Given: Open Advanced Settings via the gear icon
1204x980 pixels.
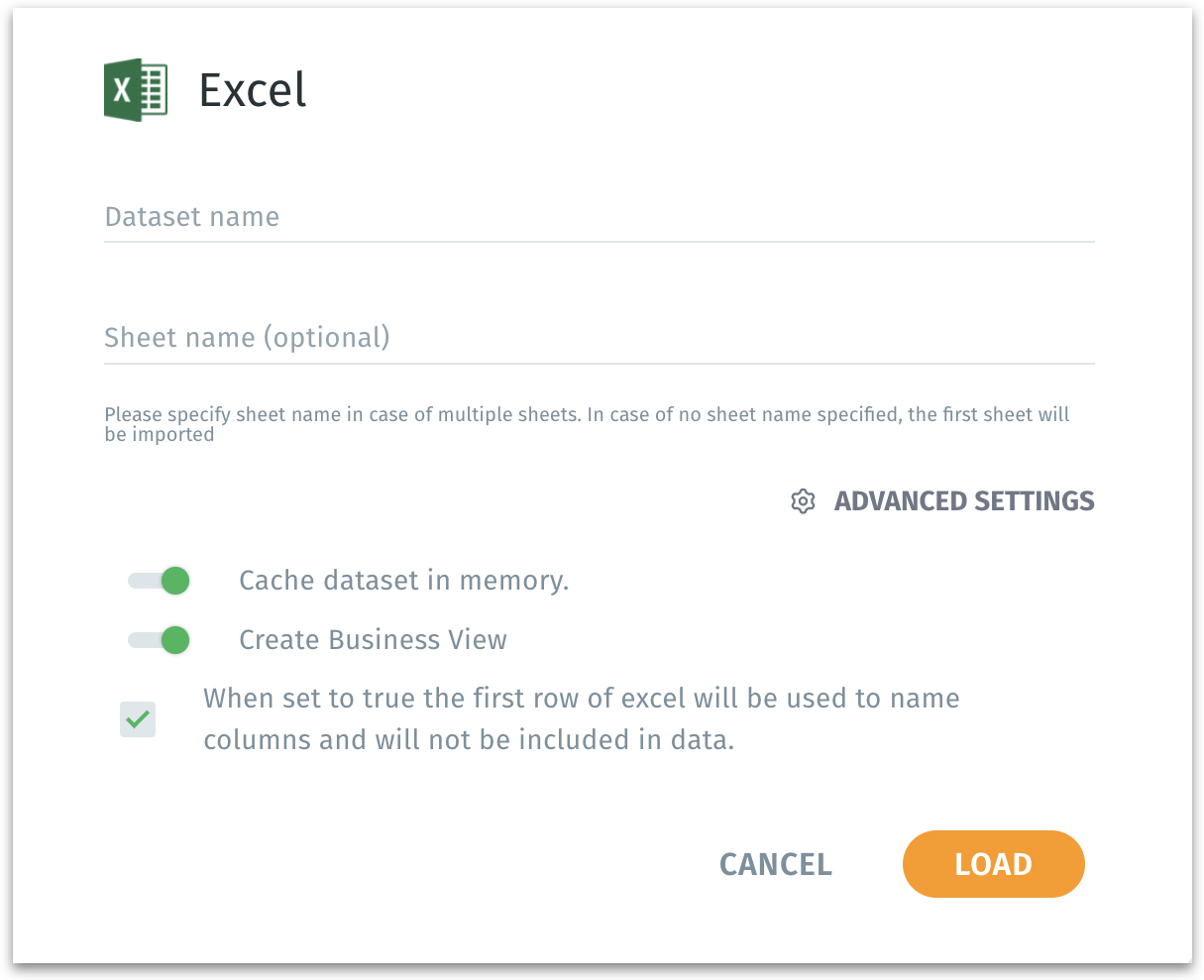Looking at the screenshot, I should pyautogui.click(x=803, y=501).
